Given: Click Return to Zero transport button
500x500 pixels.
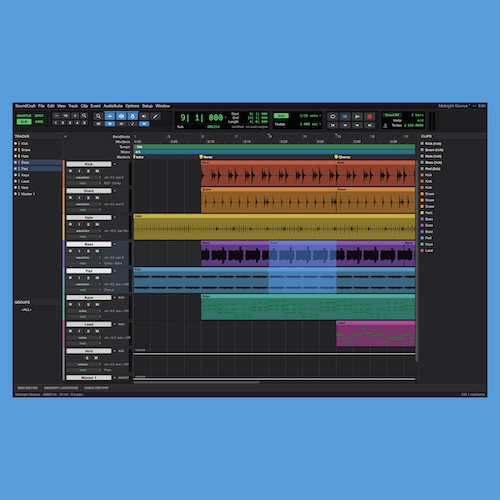Looking at the screenshot, I should coord(332,125).
